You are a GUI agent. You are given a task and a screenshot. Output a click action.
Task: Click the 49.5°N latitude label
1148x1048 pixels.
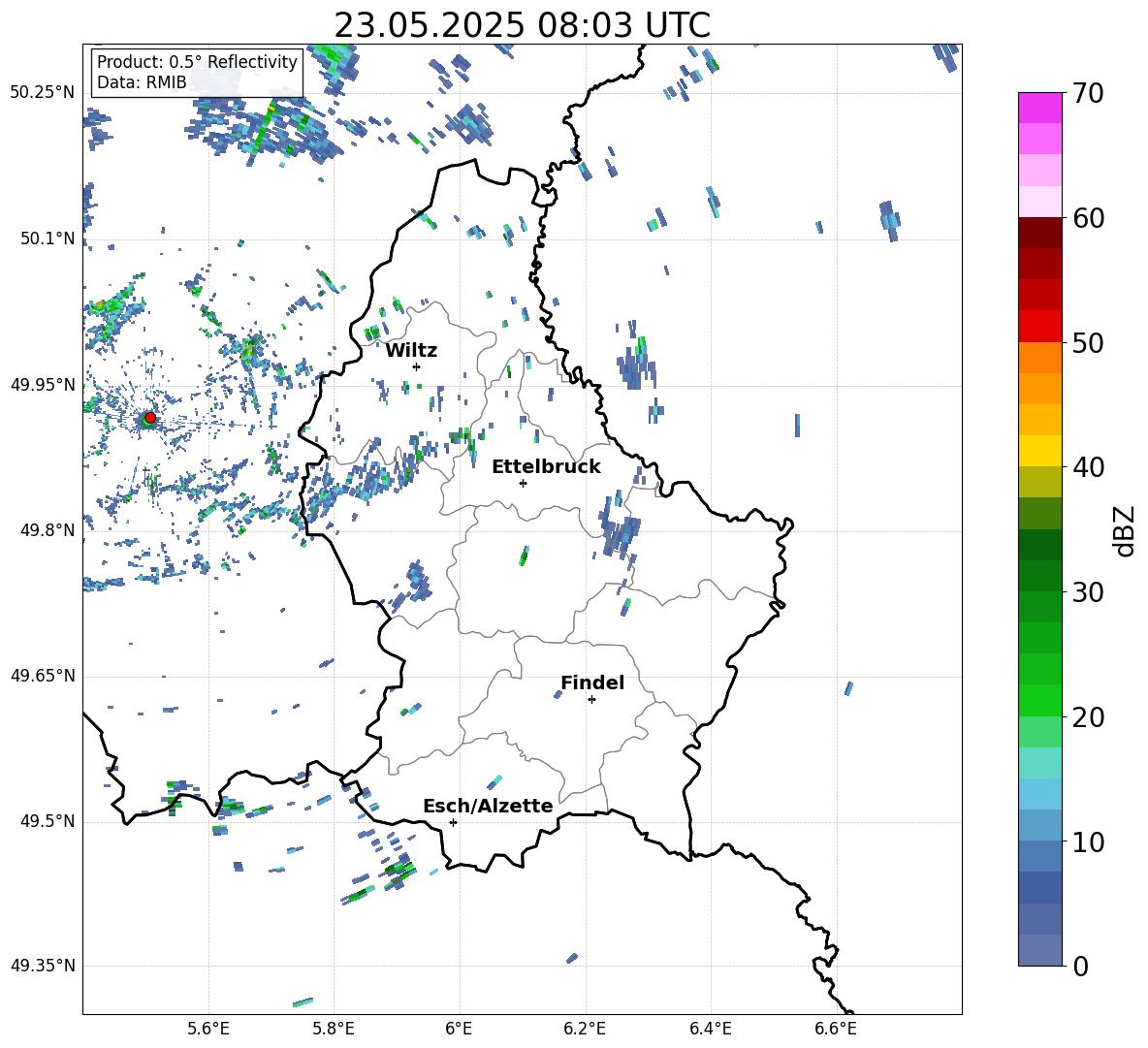click(x=48, y=821)
